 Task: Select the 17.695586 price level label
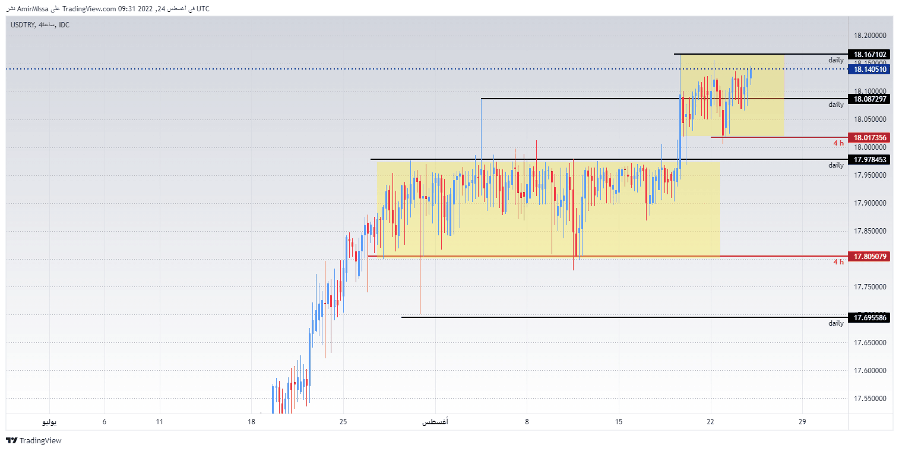(870, 317)
